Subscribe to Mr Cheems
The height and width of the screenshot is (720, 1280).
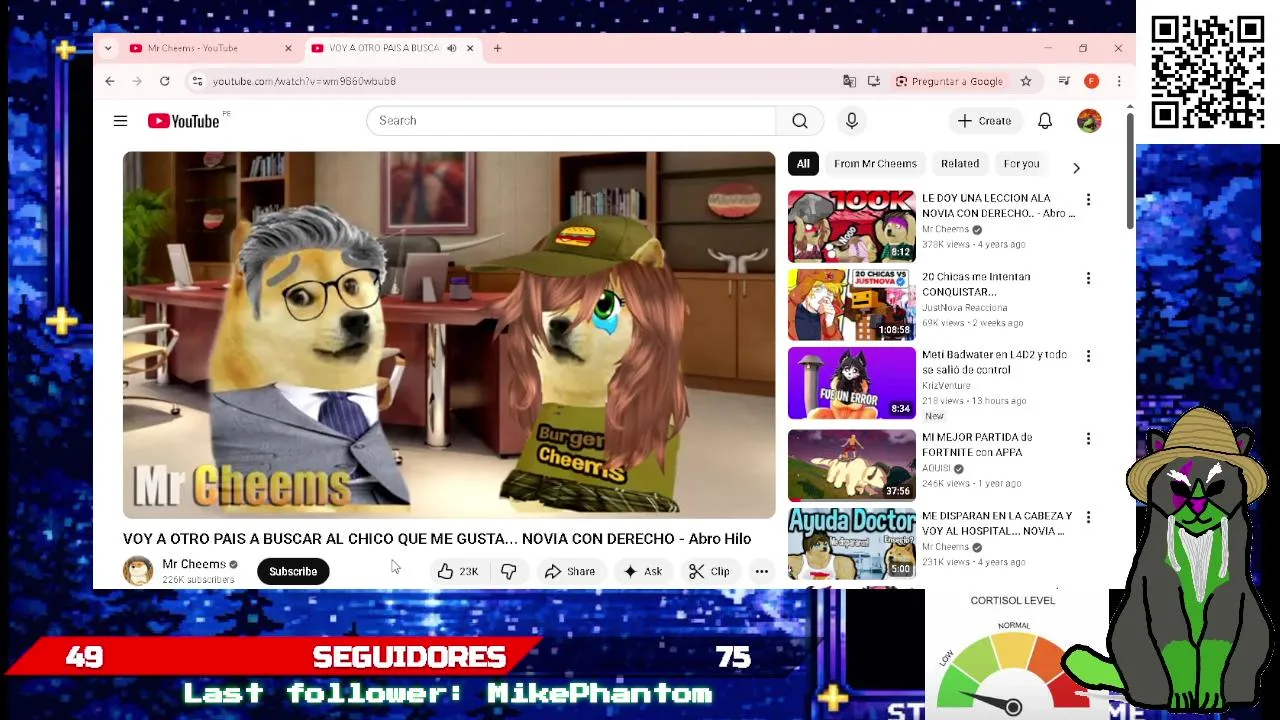[x=293, y=572]
